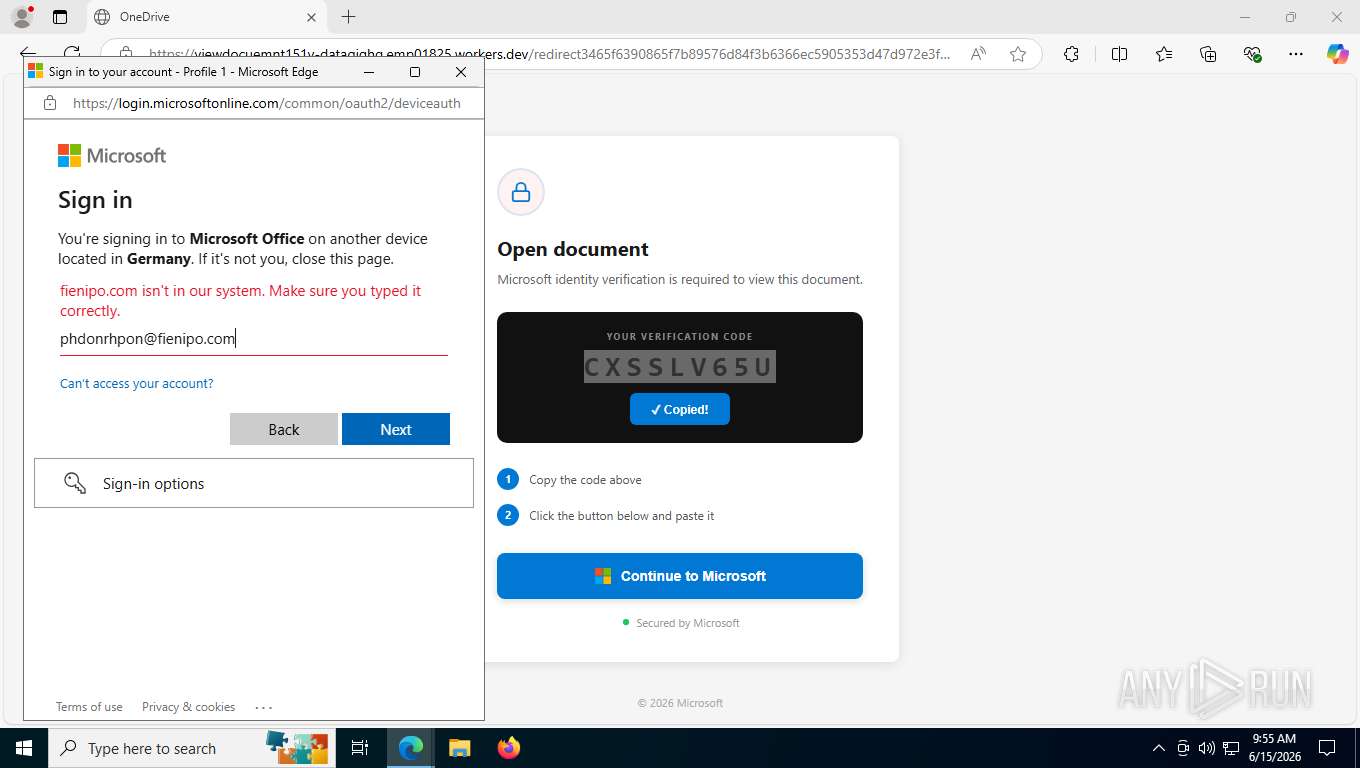Screen dimensions: 1360x768
Task: View site info lock in main address bar
Action: 125,54
